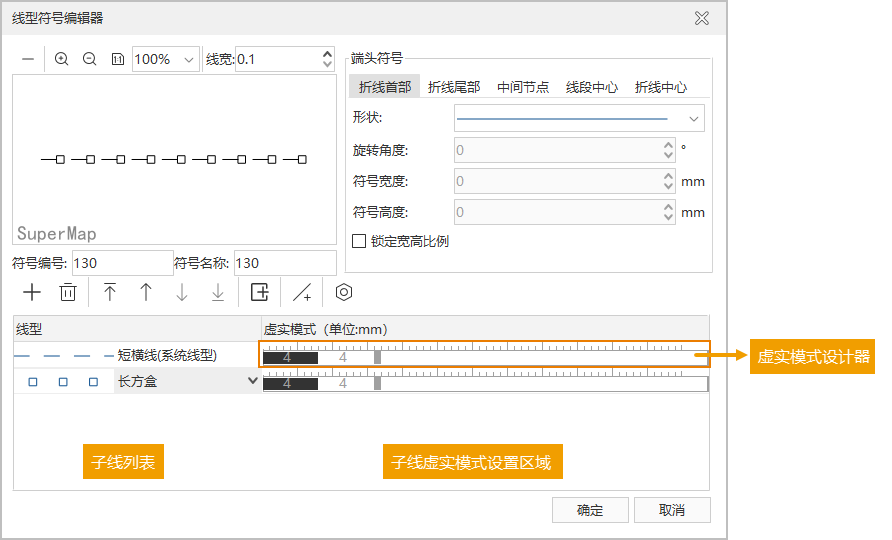Switch to 线段中心 tab
892x540 pixels.
pos(592,86)
